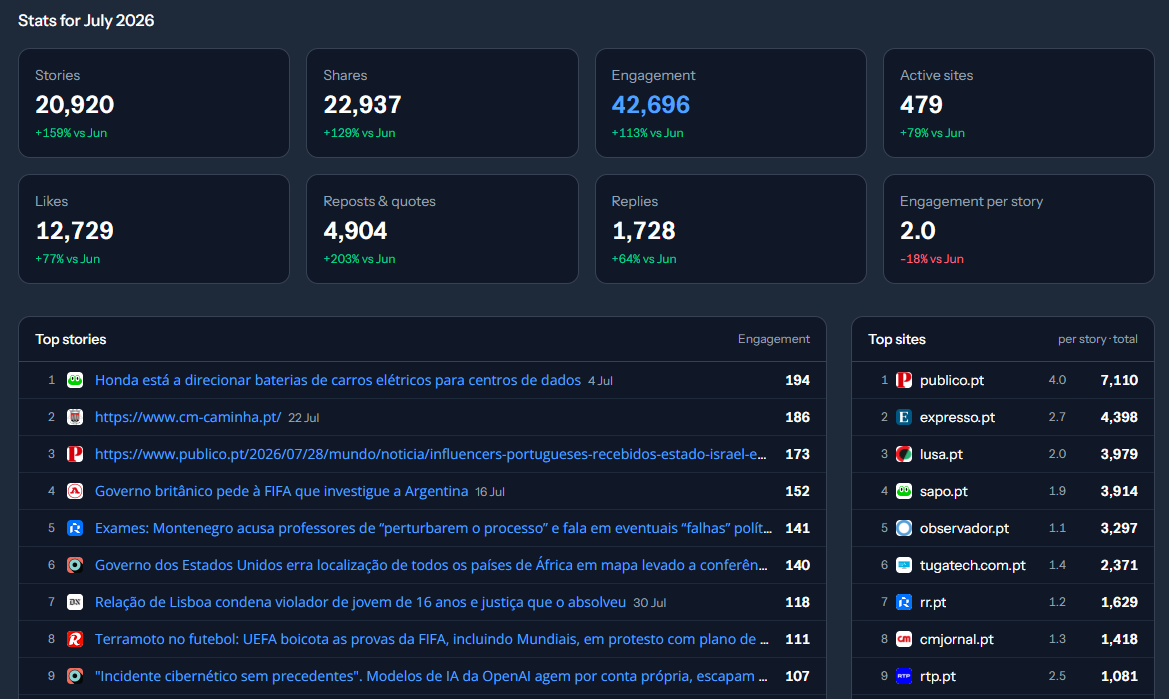This screenshot has width=1169, height=699.
Task: Click the 'per story · total' header in Top sites
Action: point(1097,339)
